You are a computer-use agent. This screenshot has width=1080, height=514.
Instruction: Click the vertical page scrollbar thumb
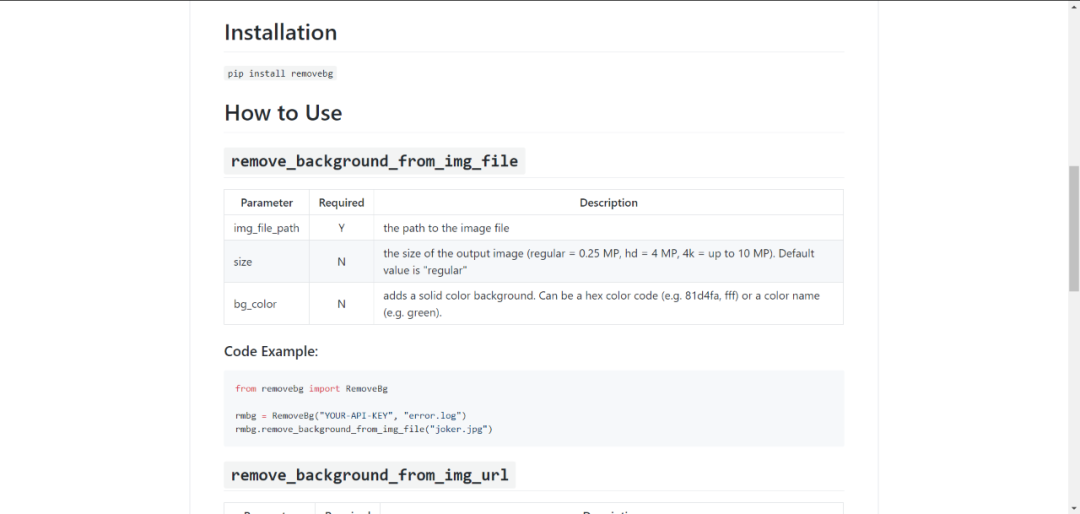tap(1074, 227)
